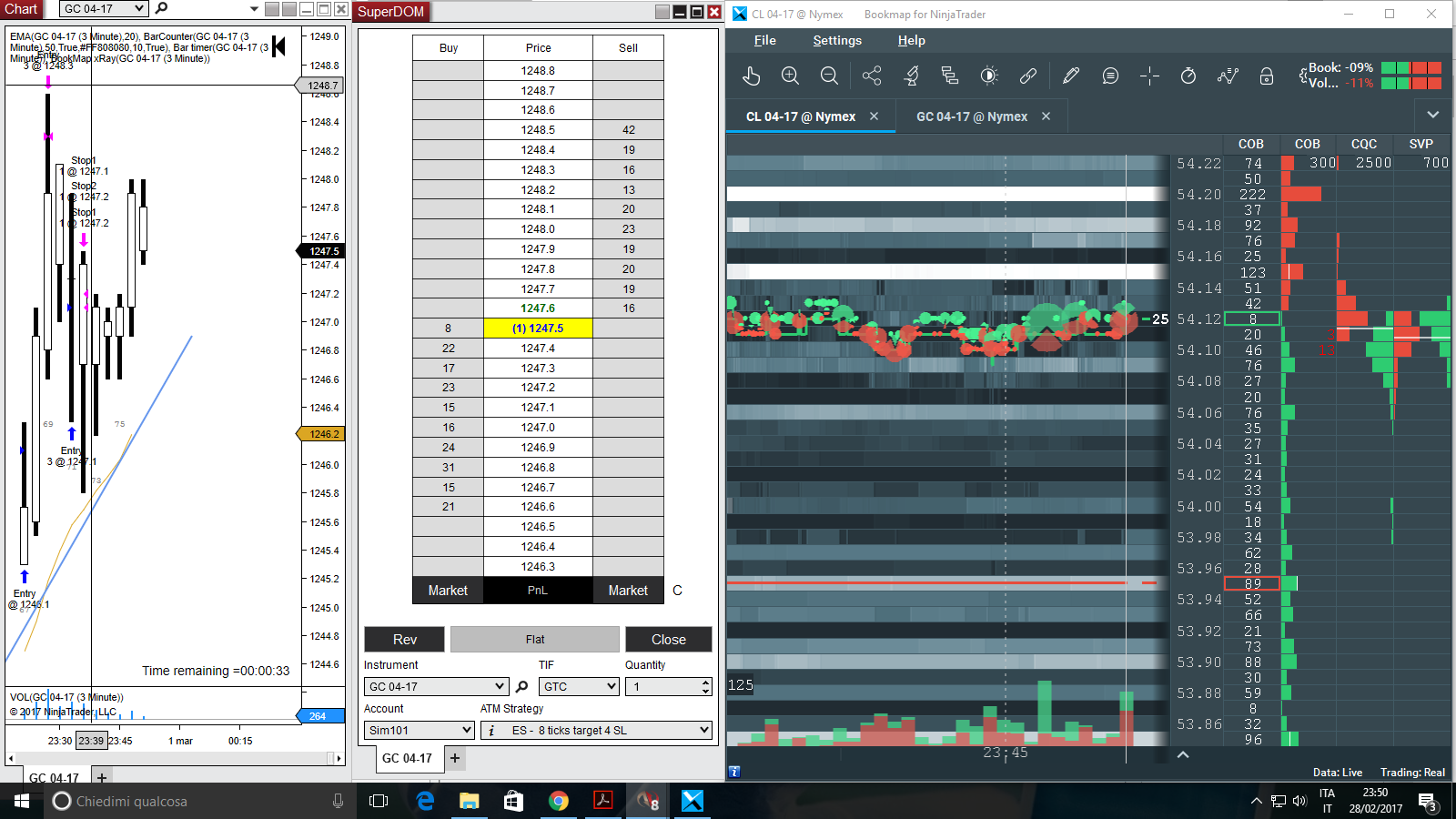Click the sell cell at price 1248.5

[x=628, y=130]
